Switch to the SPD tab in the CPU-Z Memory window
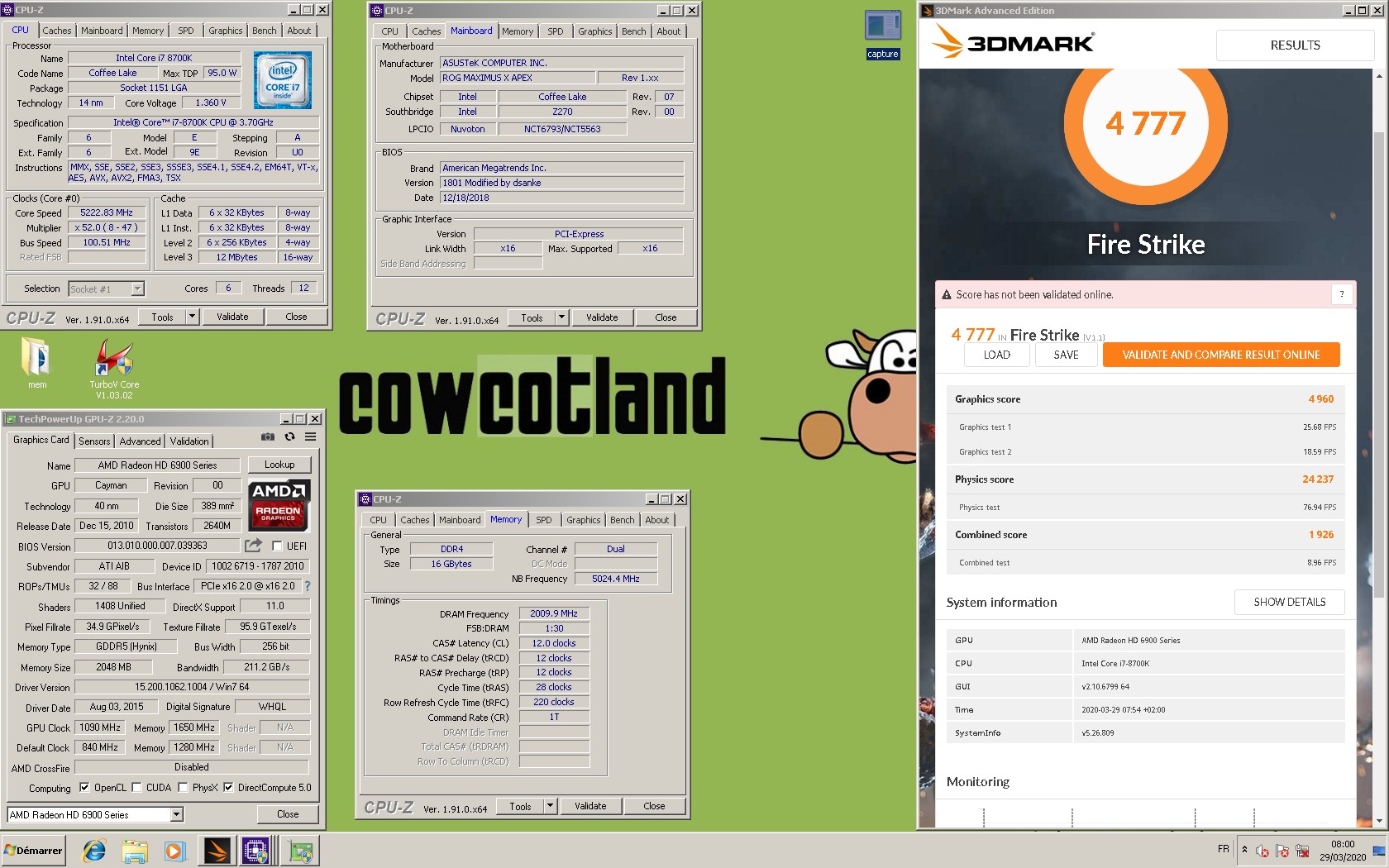 (x=543, y=520)
